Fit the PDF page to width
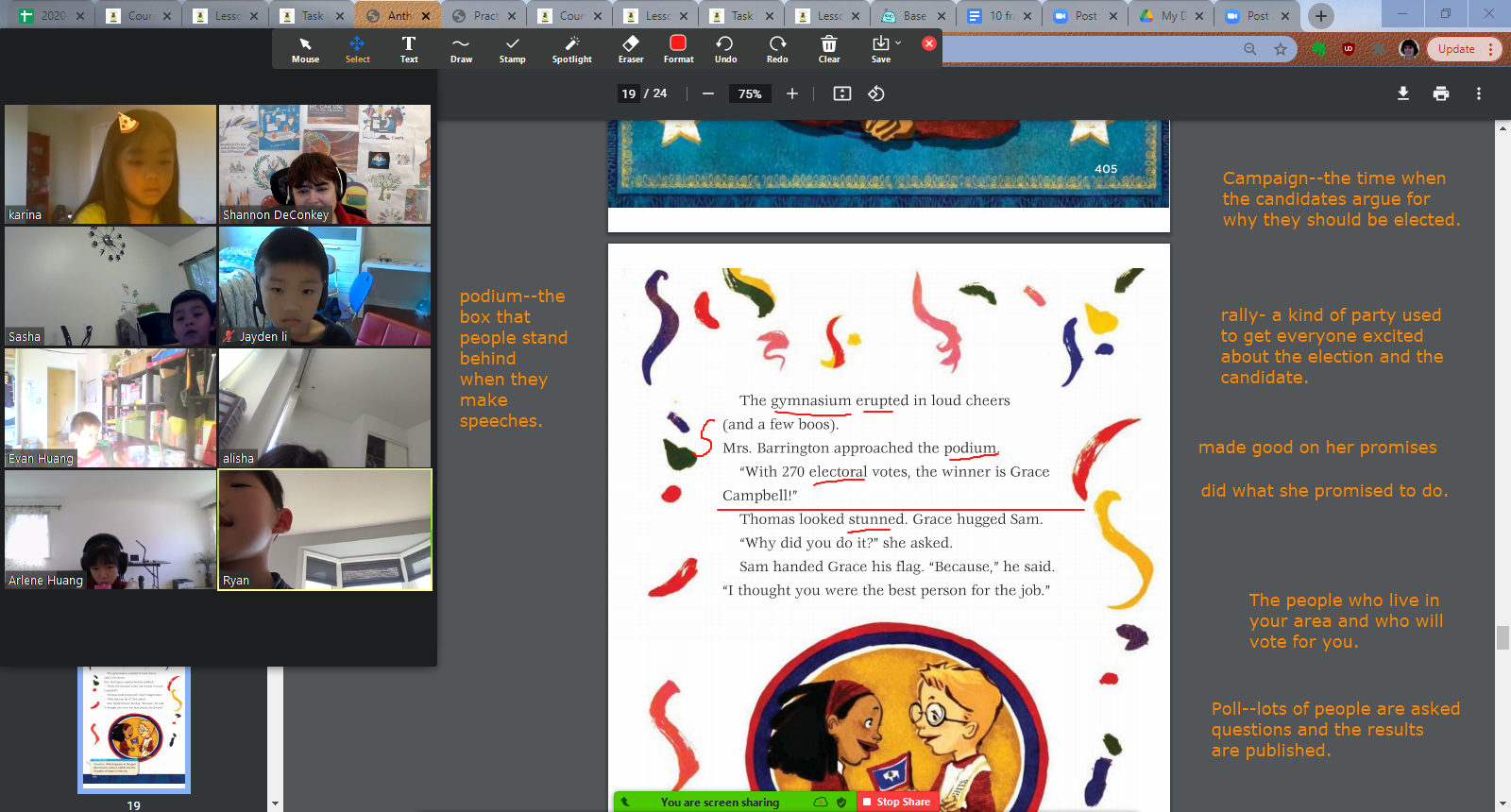This screenshot has width=1511, height=812. [842, 93]
